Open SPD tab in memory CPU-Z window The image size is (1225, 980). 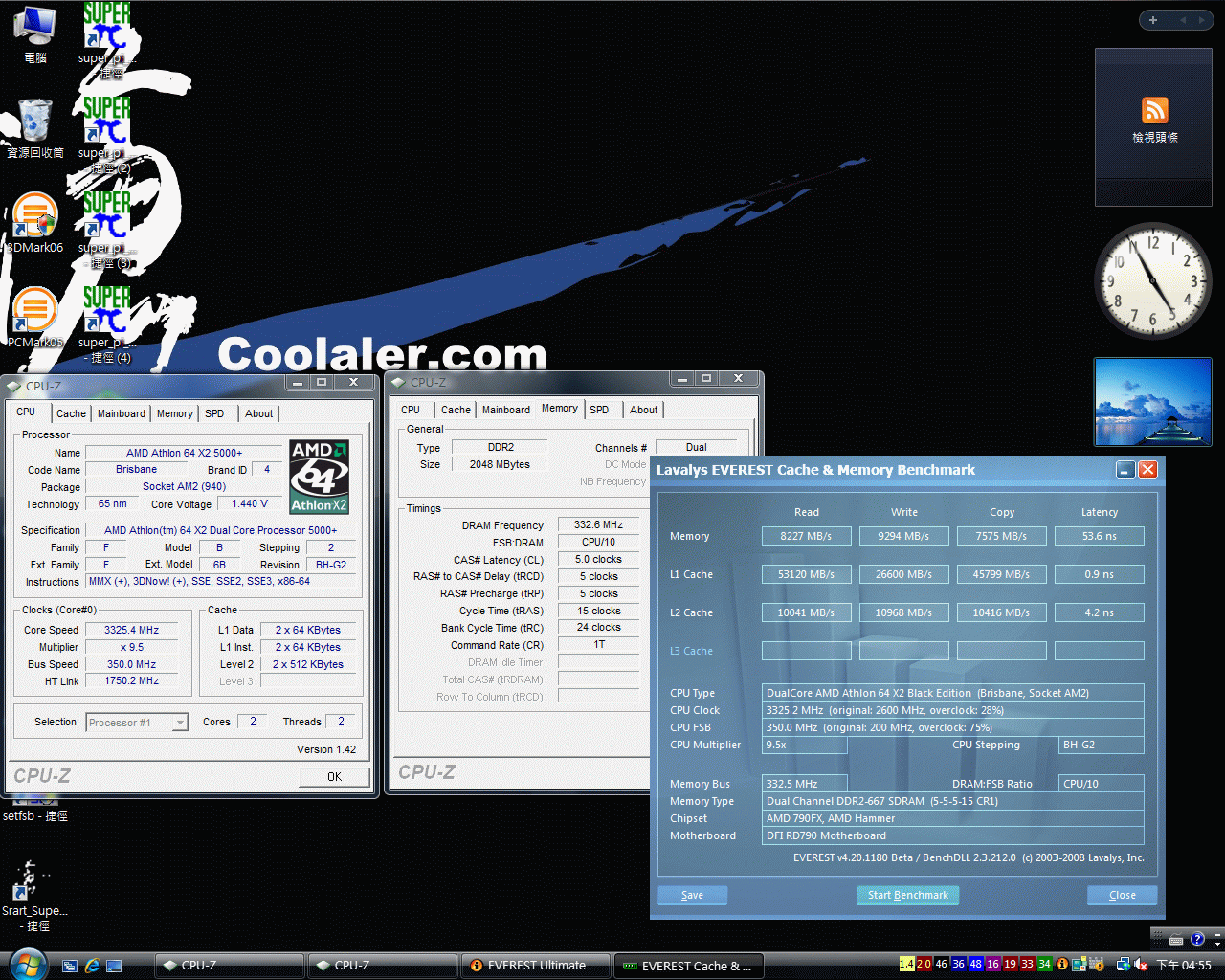coord(599,410)
